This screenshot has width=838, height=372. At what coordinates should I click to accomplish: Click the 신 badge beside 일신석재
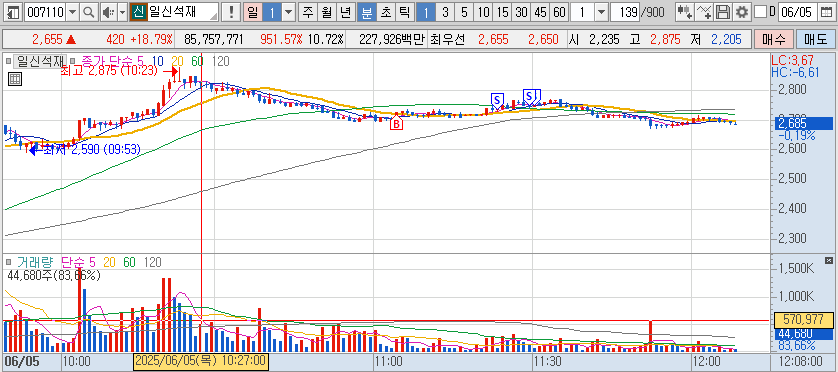coord(139,12)
